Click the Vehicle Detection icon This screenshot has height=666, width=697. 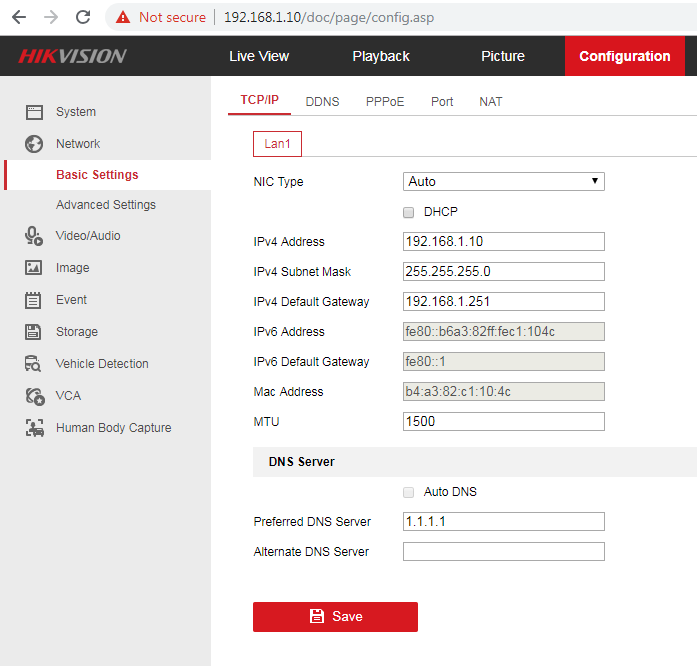point(34,364)
